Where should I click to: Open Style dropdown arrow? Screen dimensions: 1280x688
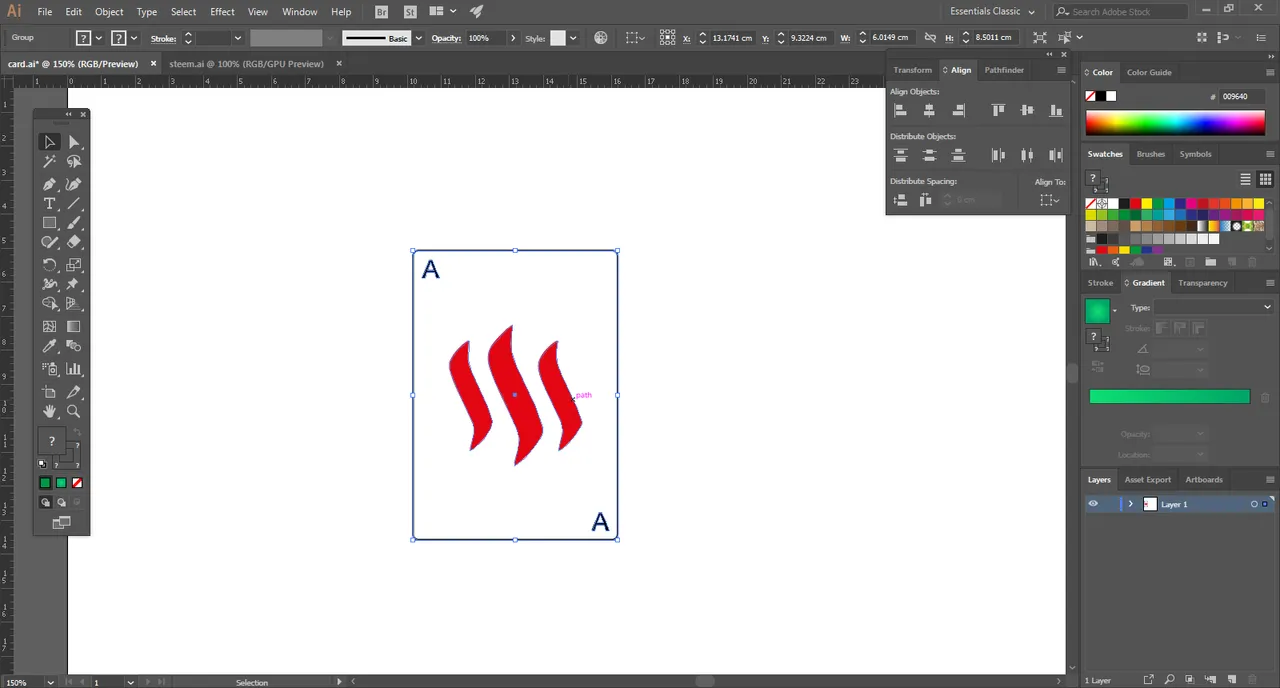point(574,38)
